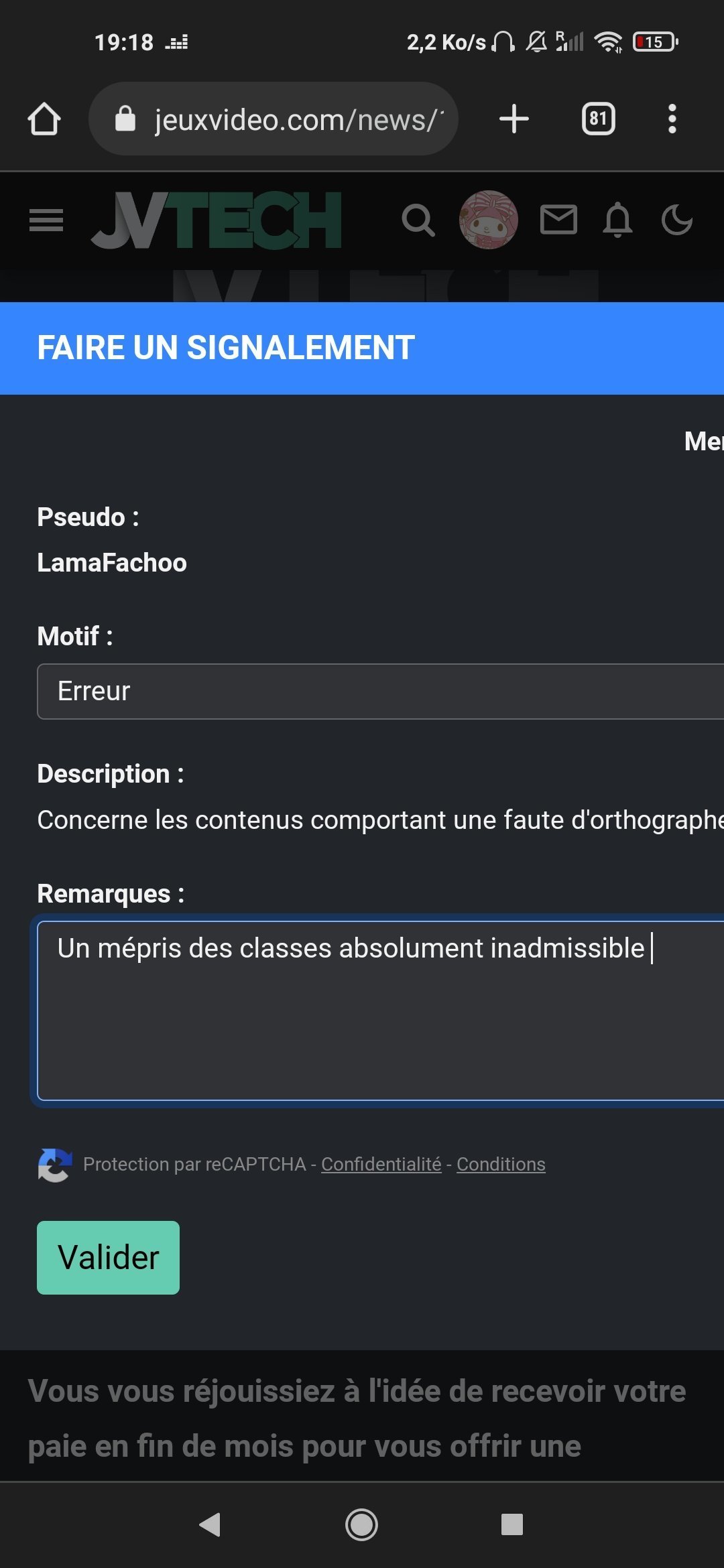
Task: Open a new tab with plus icon
Action: point(514,119)
